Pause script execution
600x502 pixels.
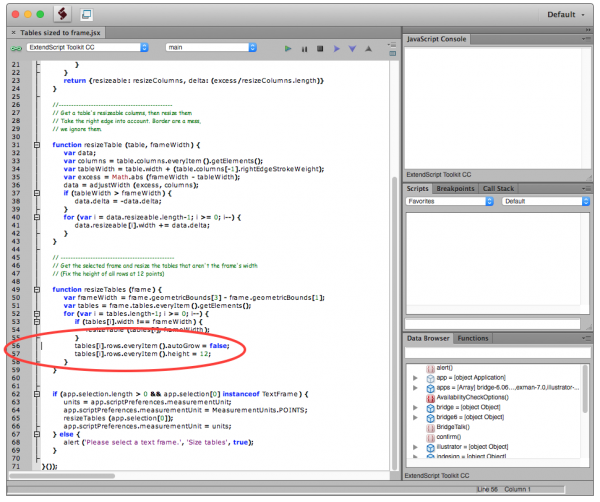306,48
